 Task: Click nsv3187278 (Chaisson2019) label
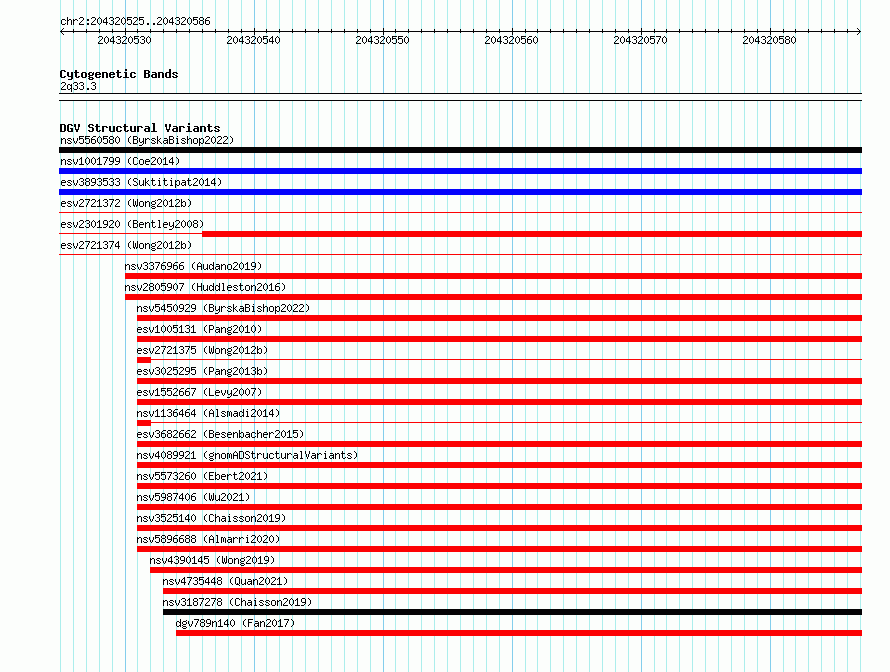tap(237, 602)
